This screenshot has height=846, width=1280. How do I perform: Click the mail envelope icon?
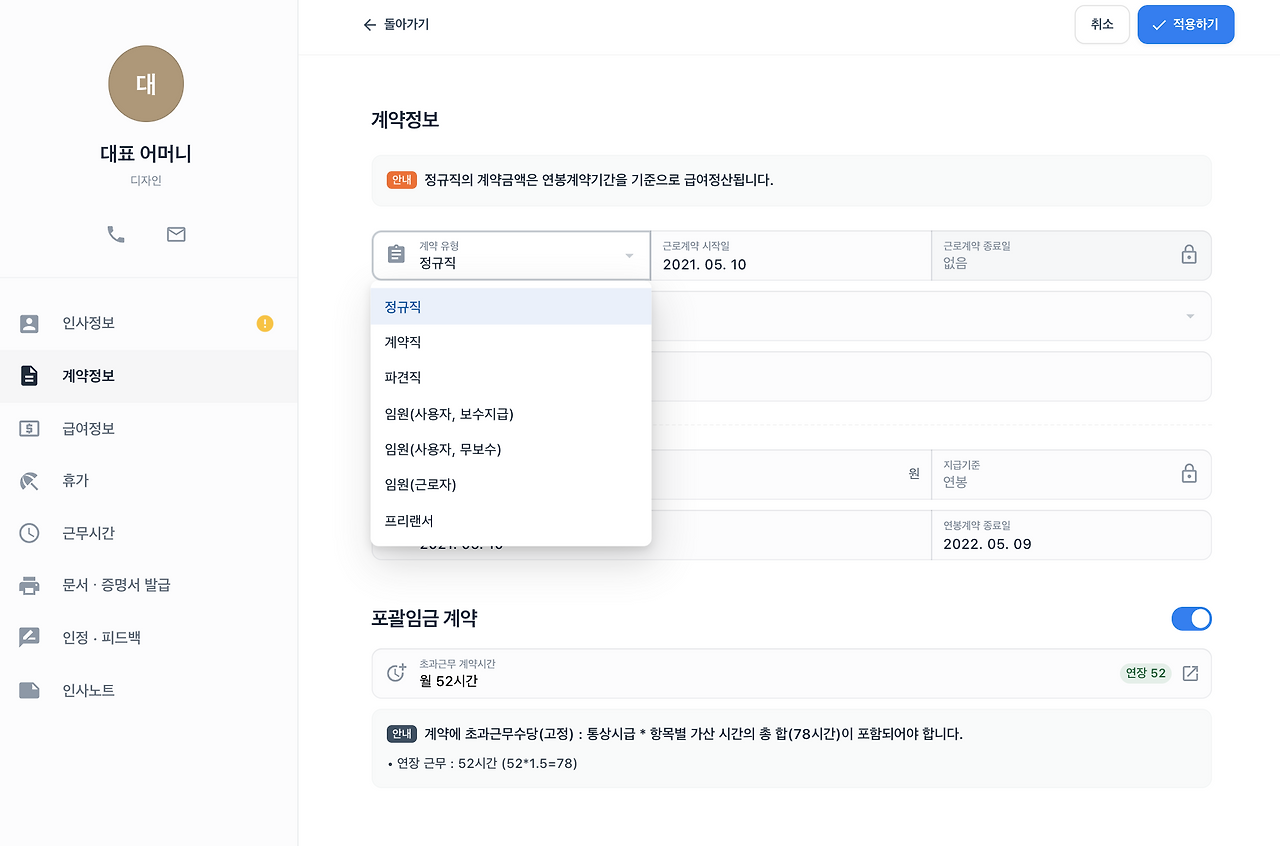(176, 234)
